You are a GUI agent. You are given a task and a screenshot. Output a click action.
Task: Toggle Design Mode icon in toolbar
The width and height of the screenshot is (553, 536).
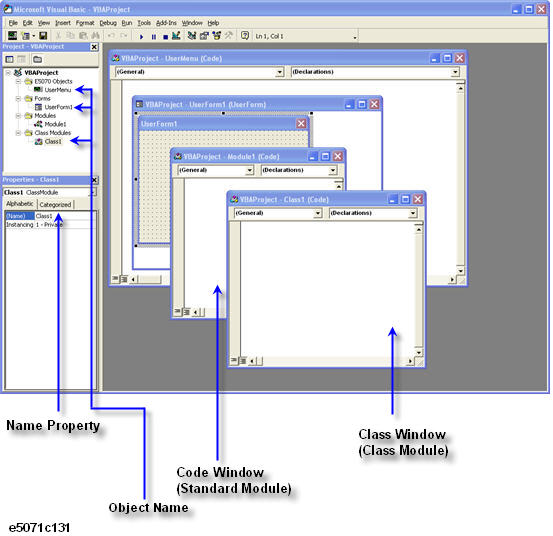[176, 36]
